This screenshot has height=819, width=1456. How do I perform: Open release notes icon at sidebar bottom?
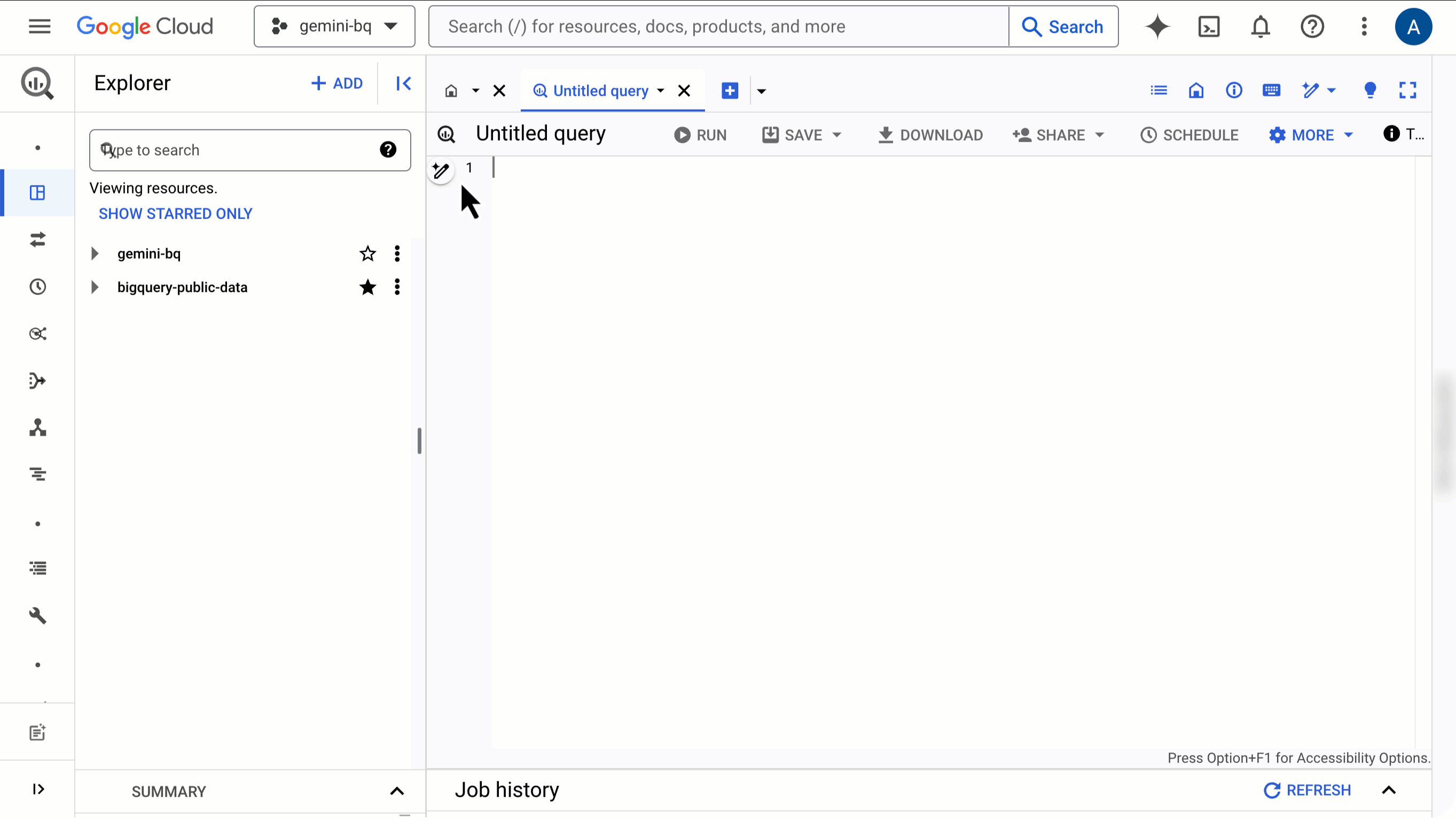tap(37, 732)
